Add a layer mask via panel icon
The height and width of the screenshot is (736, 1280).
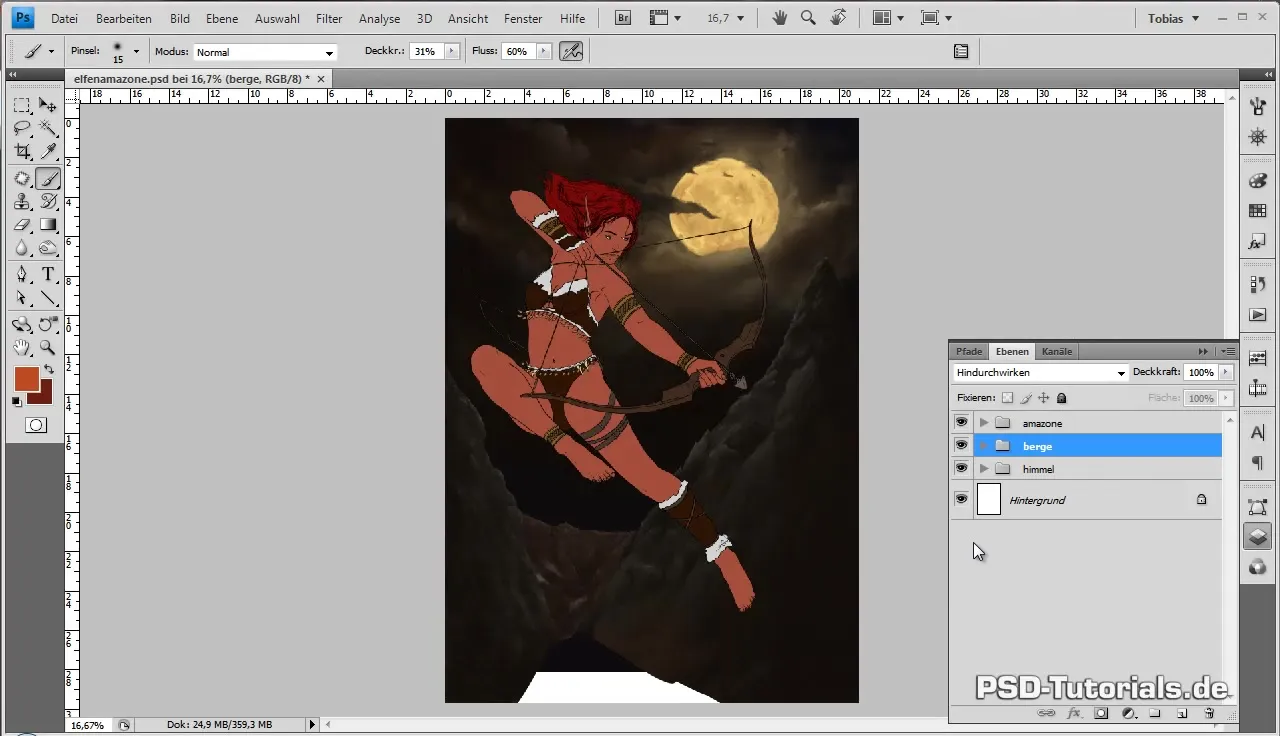point(1101,713)
